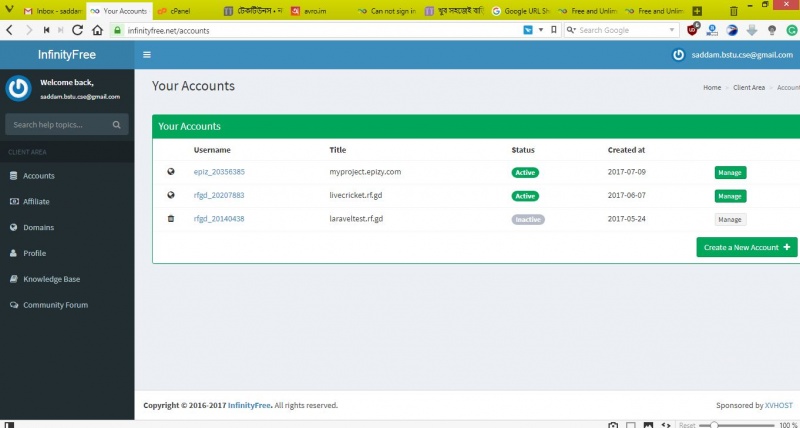Capture page with status bar camera icon
This screenshot has height=428, width=800.
pos(613,424)
